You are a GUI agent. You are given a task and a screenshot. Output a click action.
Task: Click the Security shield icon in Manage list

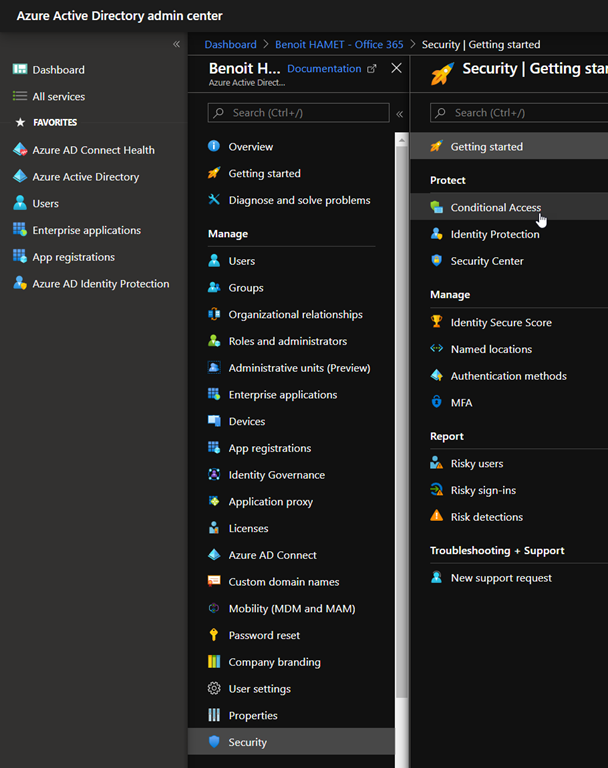pos(214,742)
